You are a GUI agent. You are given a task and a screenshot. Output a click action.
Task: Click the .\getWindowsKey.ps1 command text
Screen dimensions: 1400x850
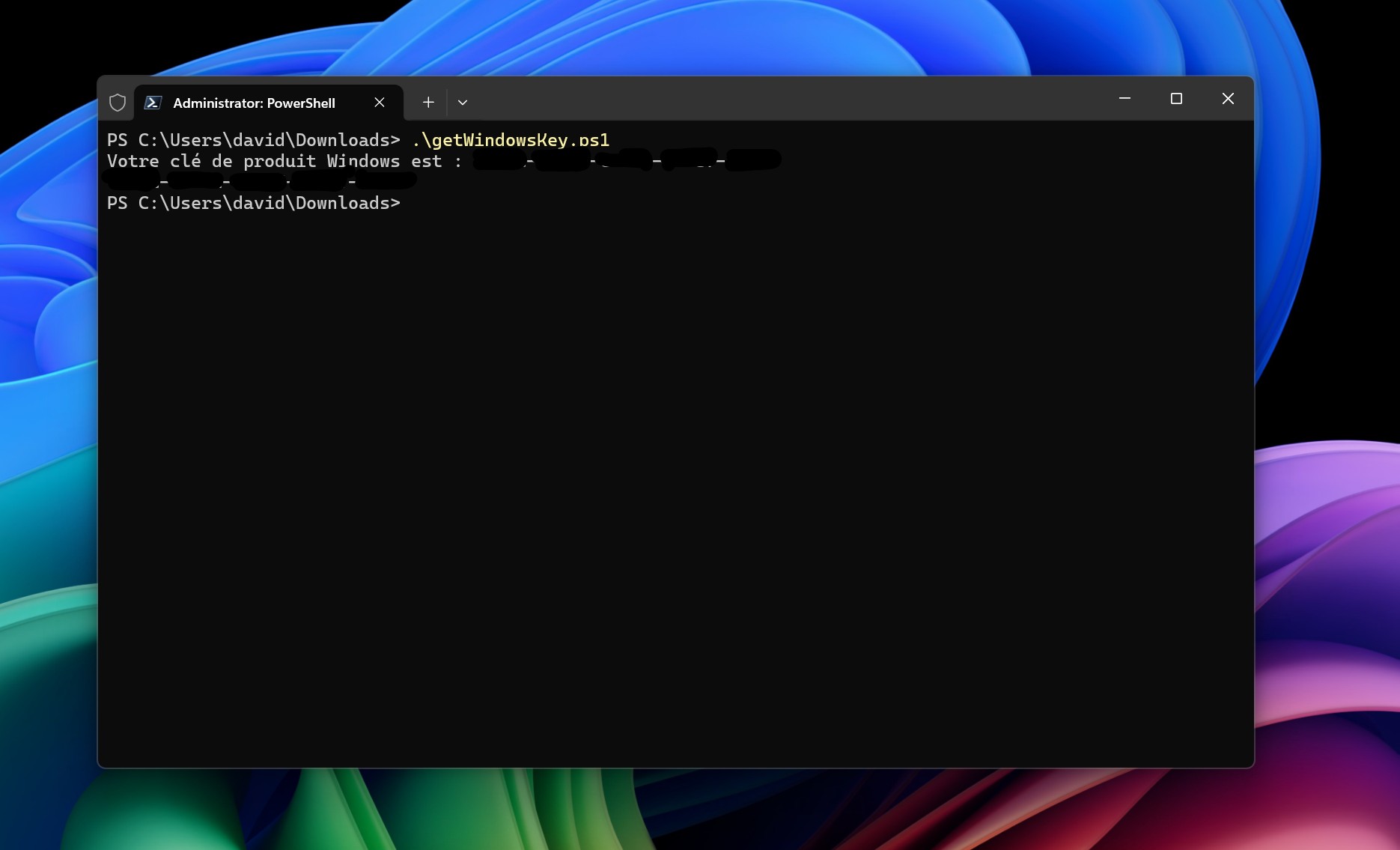[x=511, y=140]
